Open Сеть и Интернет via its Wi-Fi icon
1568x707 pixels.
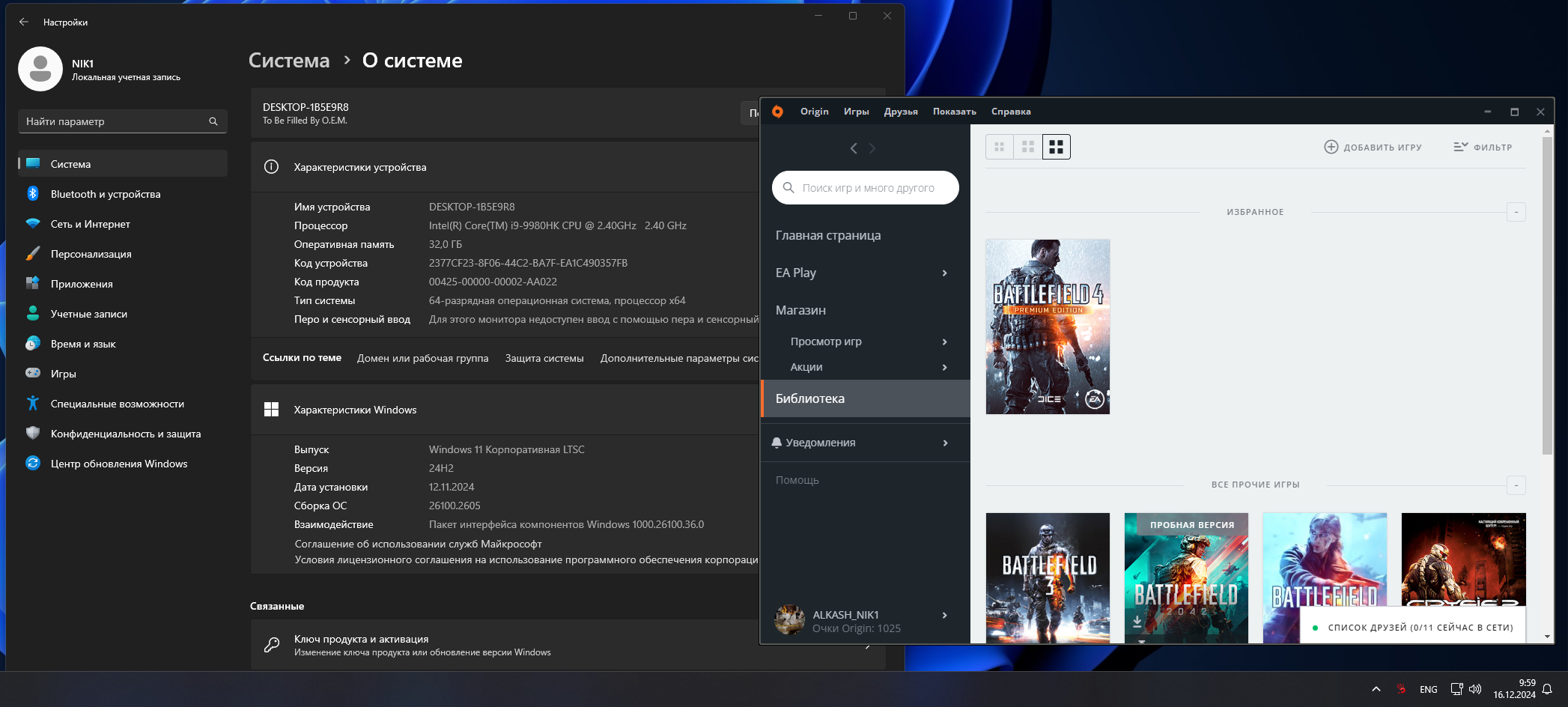[33, 224]
